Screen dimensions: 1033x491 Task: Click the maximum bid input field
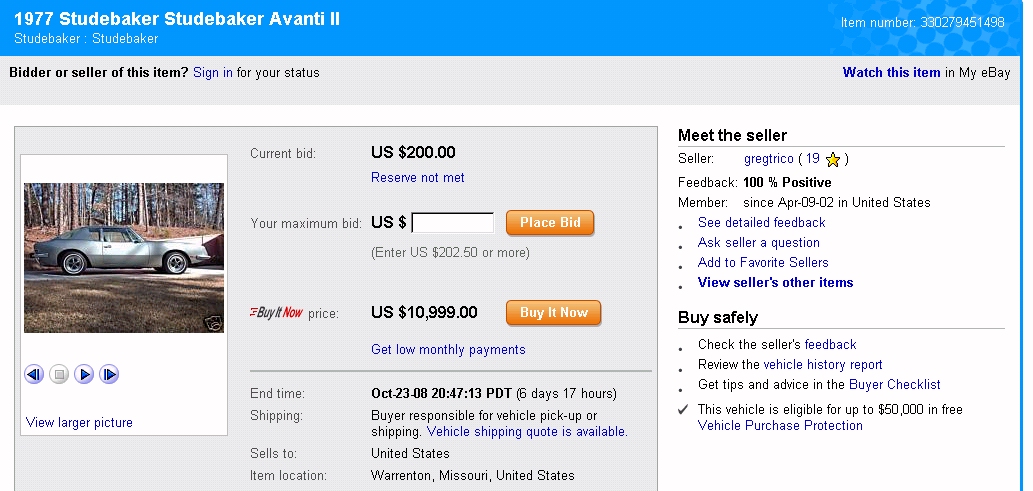click(x=453, y=223)
